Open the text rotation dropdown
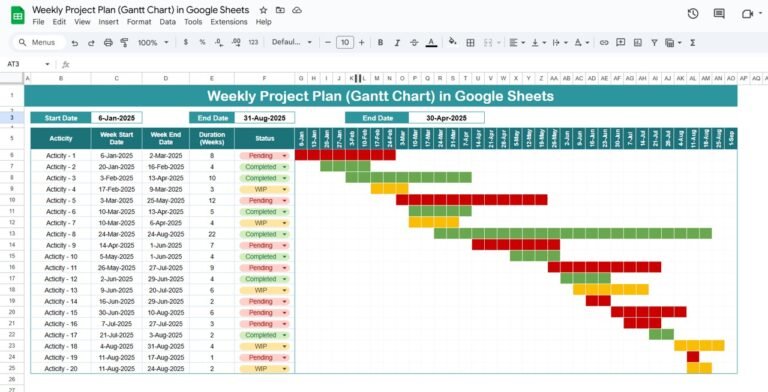The height and width of the screenshot is (392, 768). click(x=581, y=43)
